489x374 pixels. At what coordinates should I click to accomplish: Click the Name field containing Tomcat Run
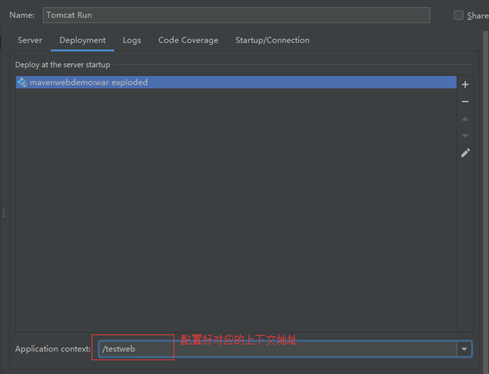point(236,15)
